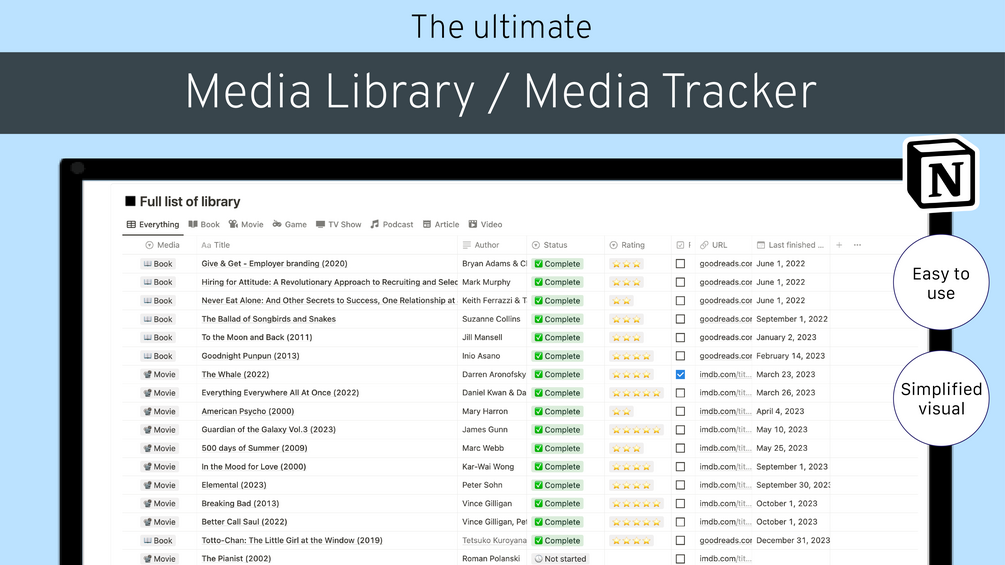Open the URL column header menu
1005x565 pixels.
[713, 245]
